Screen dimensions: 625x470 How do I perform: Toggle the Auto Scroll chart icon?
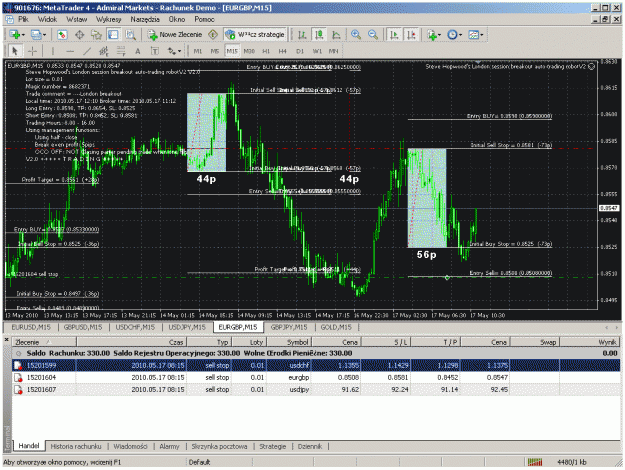click(x=394, y=35)
